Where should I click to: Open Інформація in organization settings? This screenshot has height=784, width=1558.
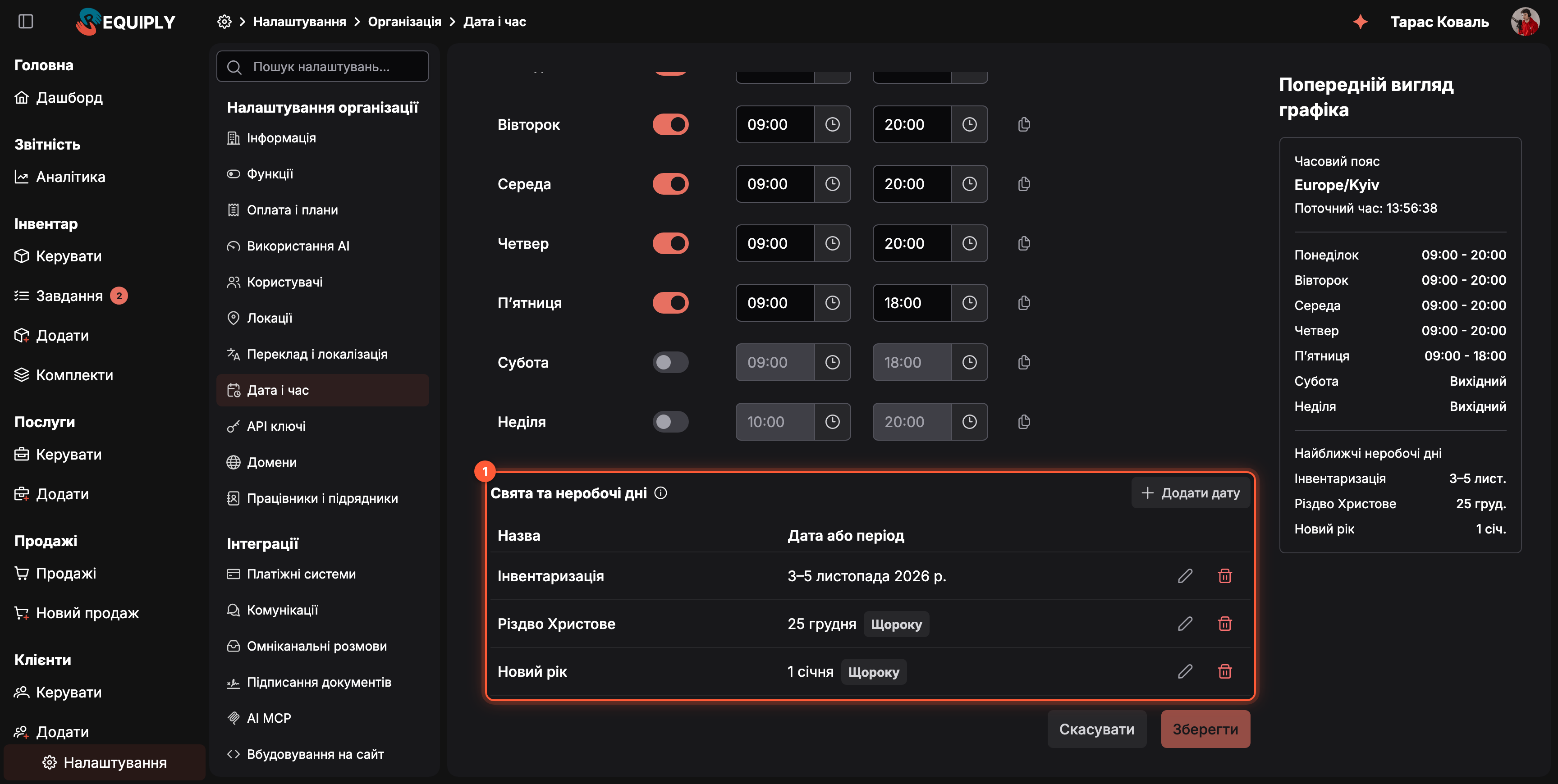coord(322,138)
